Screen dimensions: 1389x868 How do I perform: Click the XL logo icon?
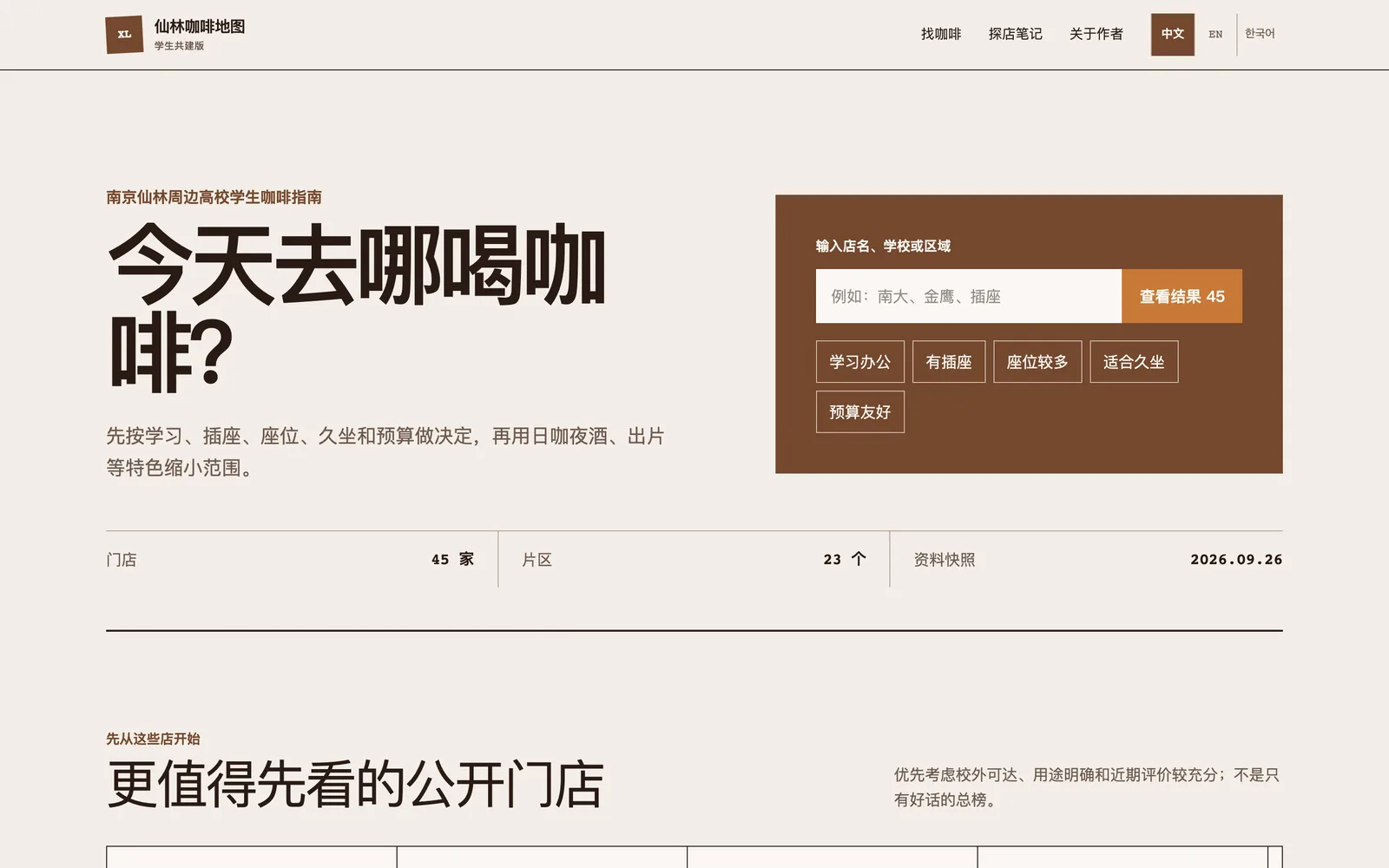(x=124, y=35)
